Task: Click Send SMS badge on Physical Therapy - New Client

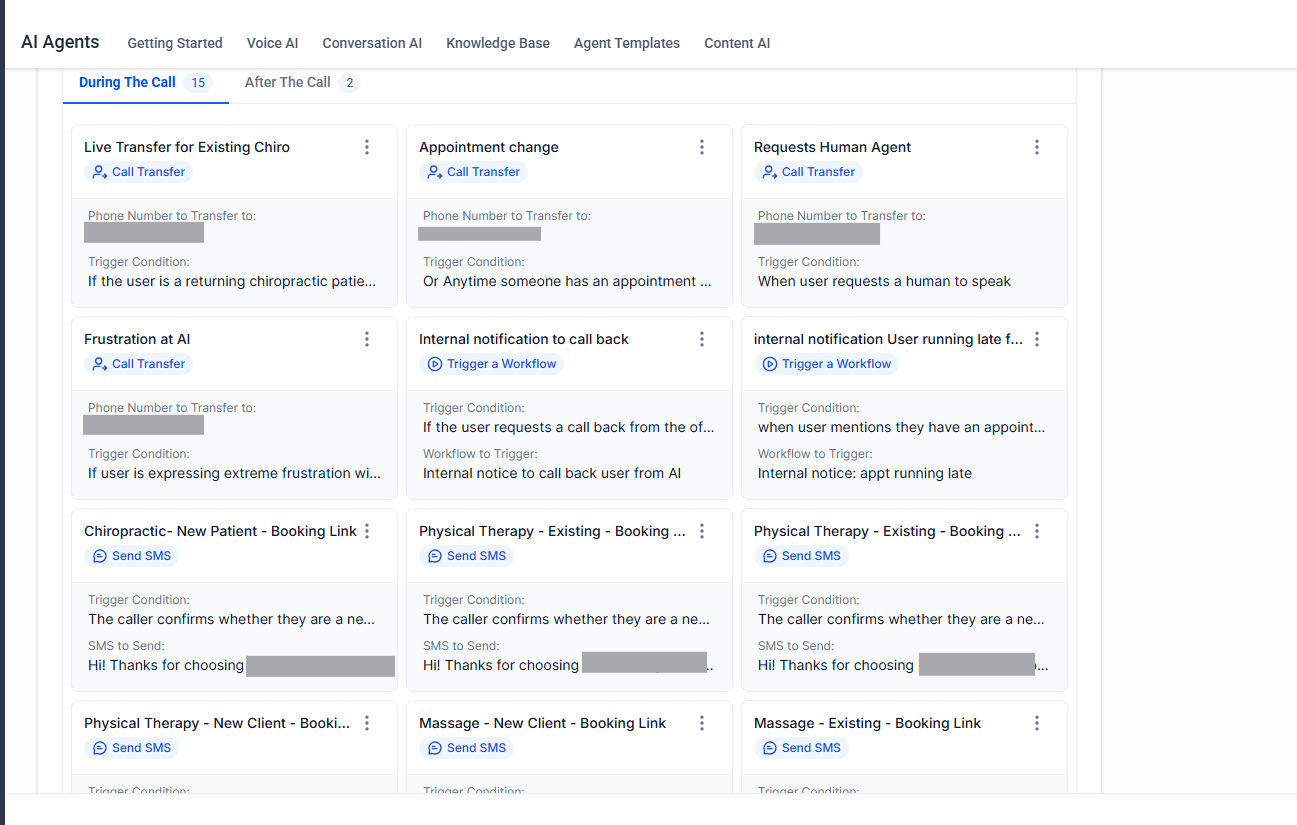Action: click(132, 748)
